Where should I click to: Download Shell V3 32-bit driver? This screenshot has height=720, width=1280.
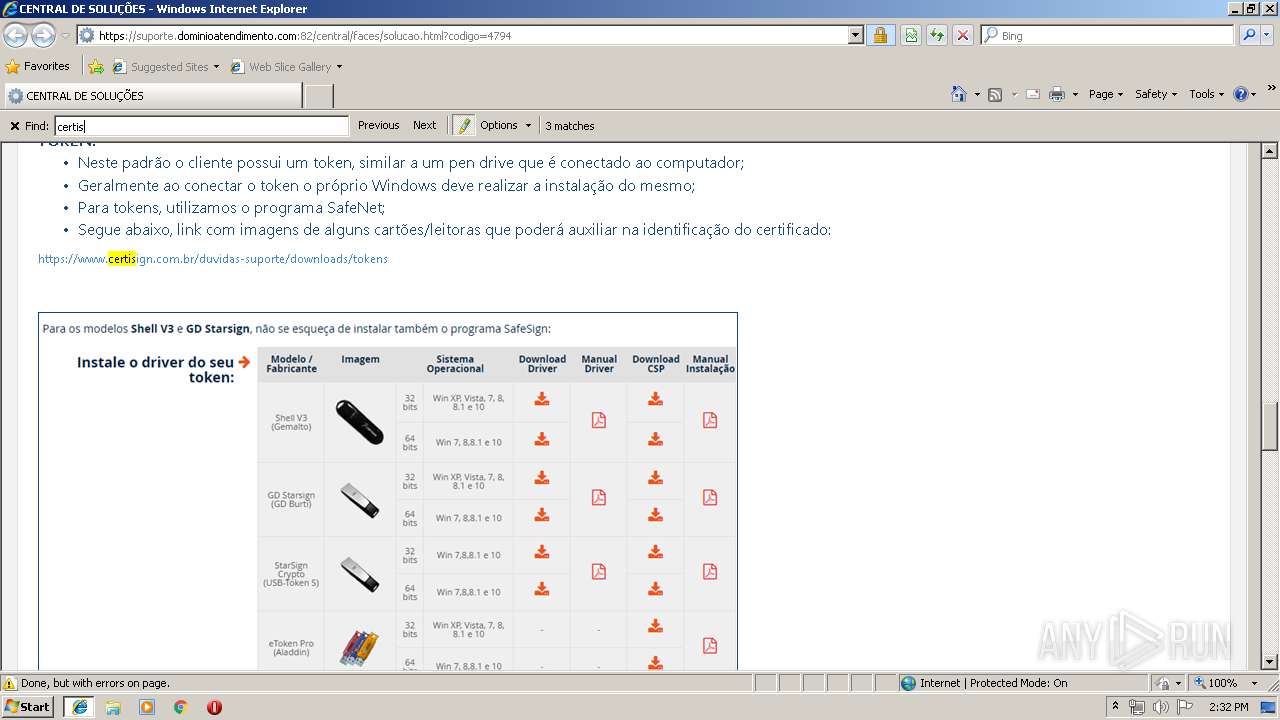542,399
